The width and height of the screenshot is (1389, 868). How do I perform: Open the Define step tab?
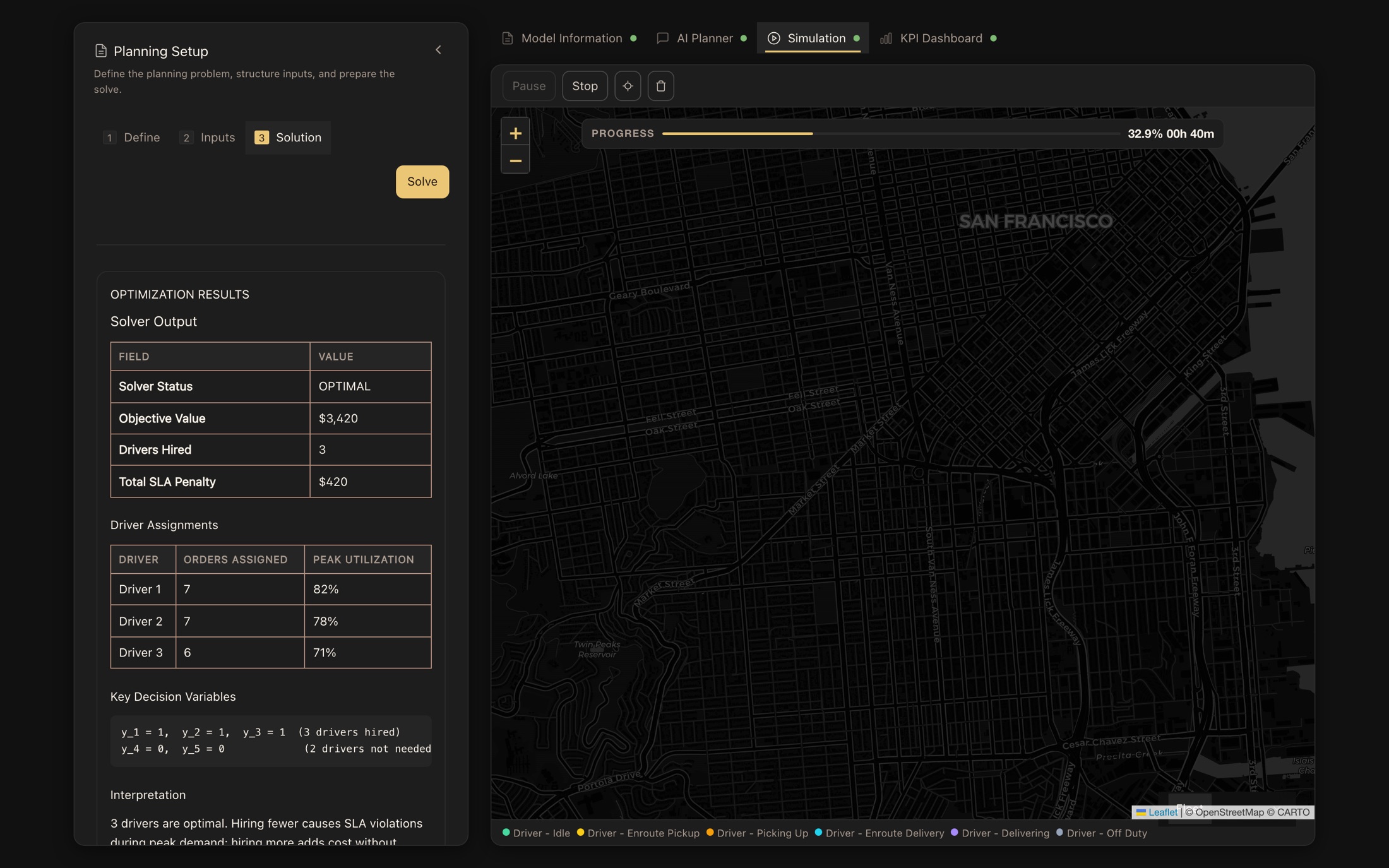132,138
